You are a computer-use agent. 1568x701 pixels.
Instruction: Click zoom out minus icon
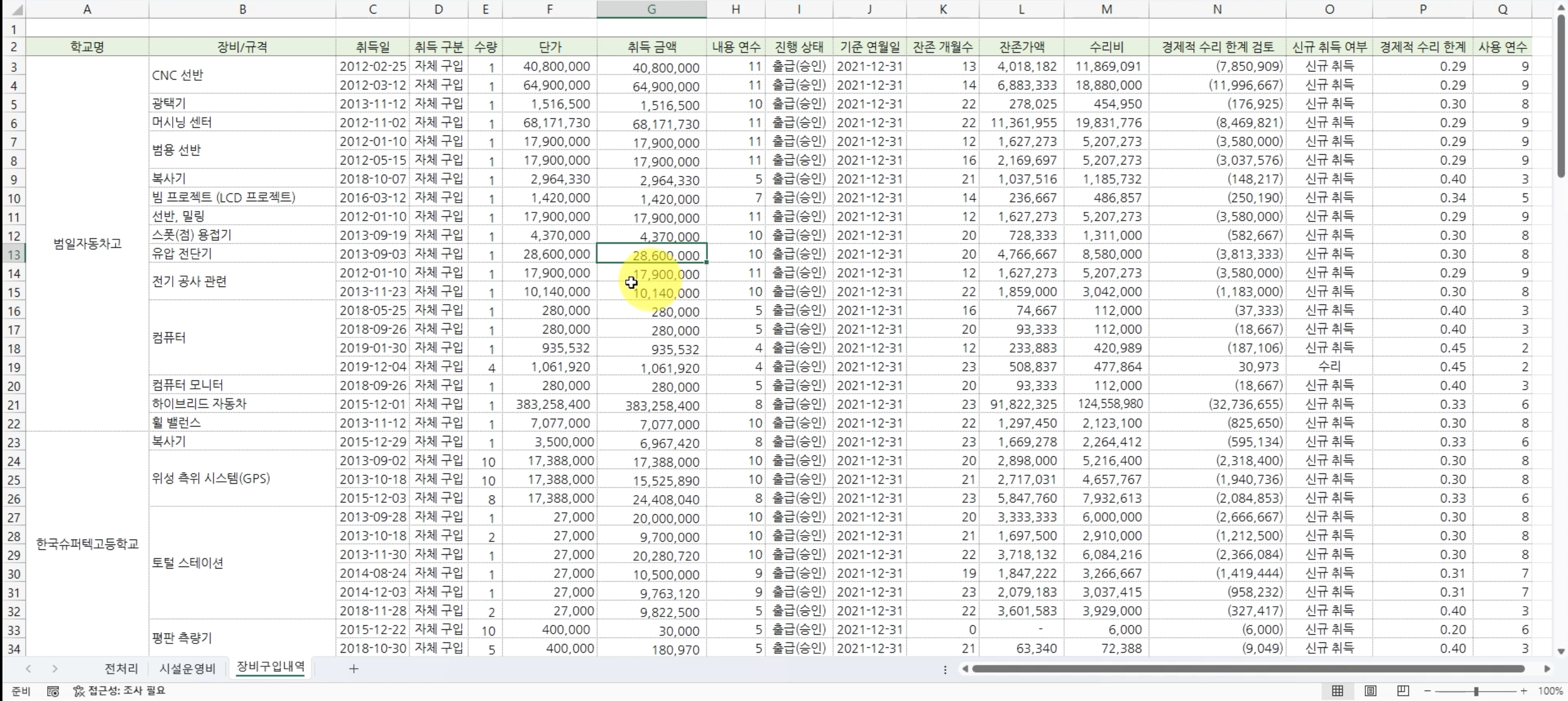click(1427, 691)
